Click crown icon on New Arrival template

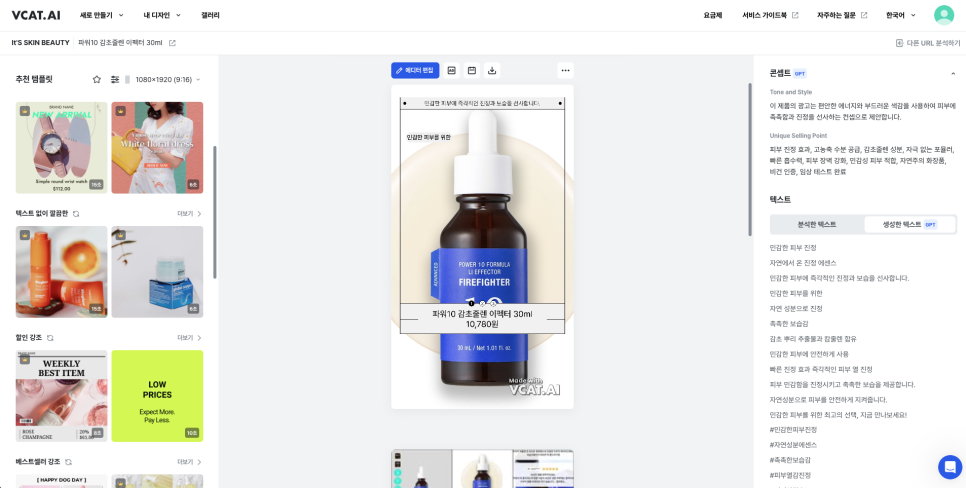pyautogui.click(x=25, y=112)
